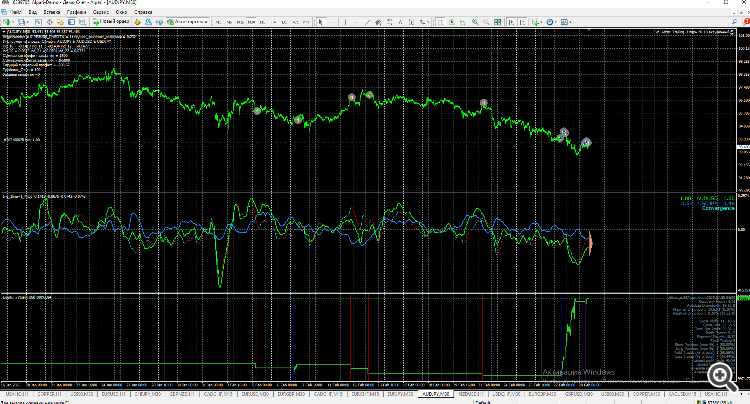
Task: Open the Profiles icon
Action: [x=21, y=22]
